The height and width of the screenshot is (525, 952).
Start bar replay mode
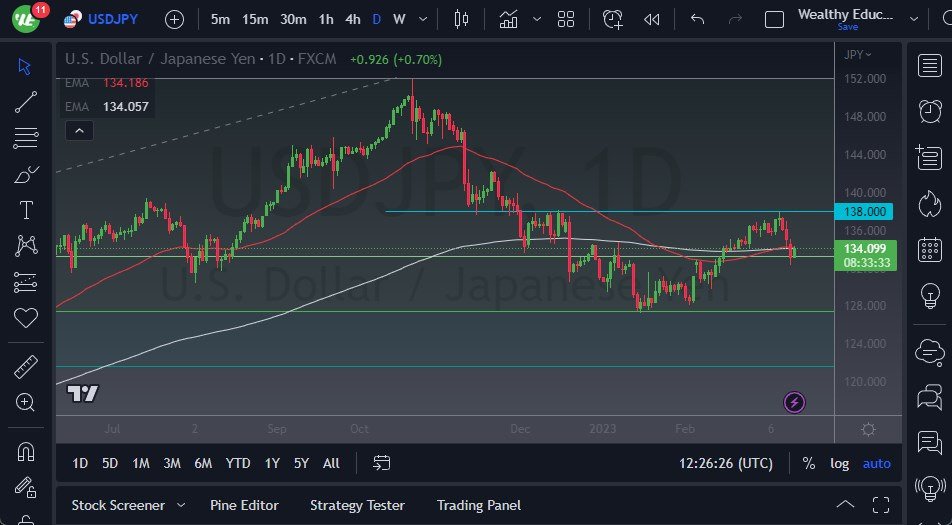[652, 19]
